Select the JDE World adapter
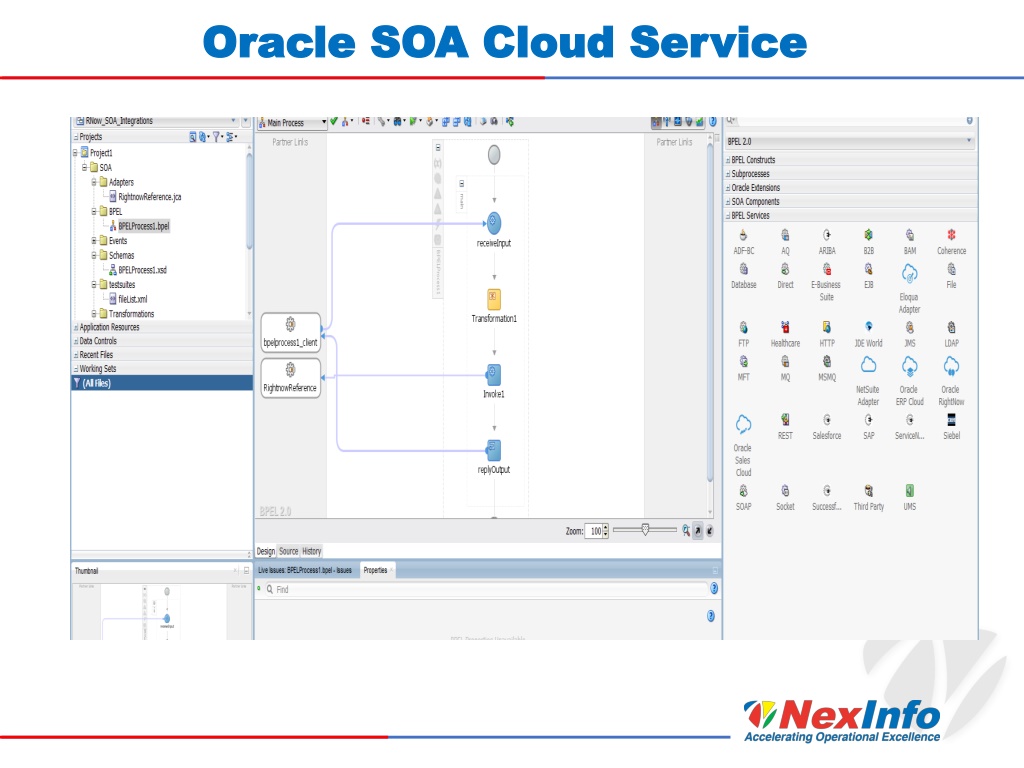 point(869,328)
